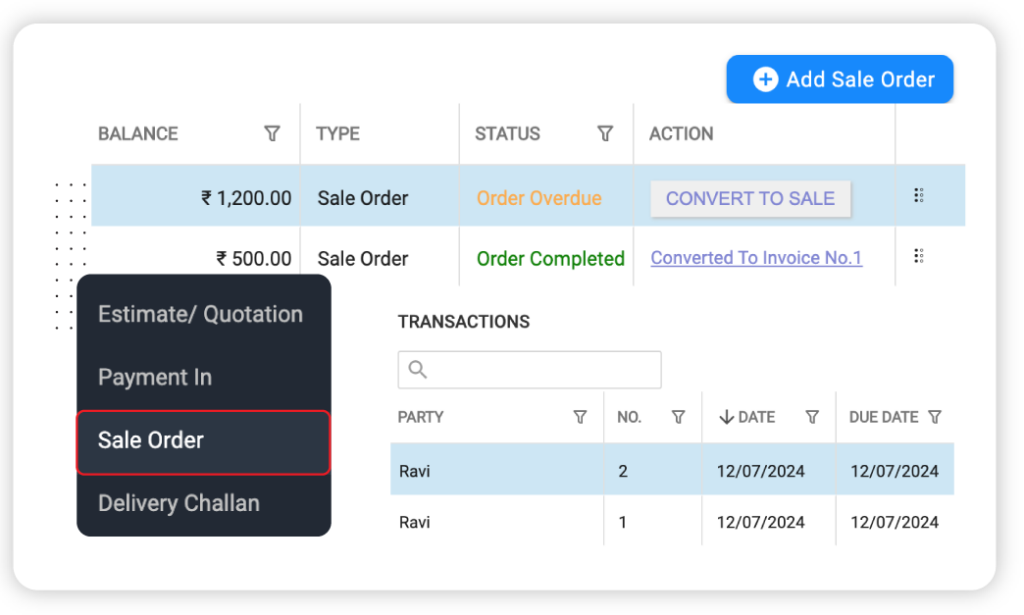Click the DATE sort arrow
The width and height of the screenshot is (1024, 615).
pos(726,417)
